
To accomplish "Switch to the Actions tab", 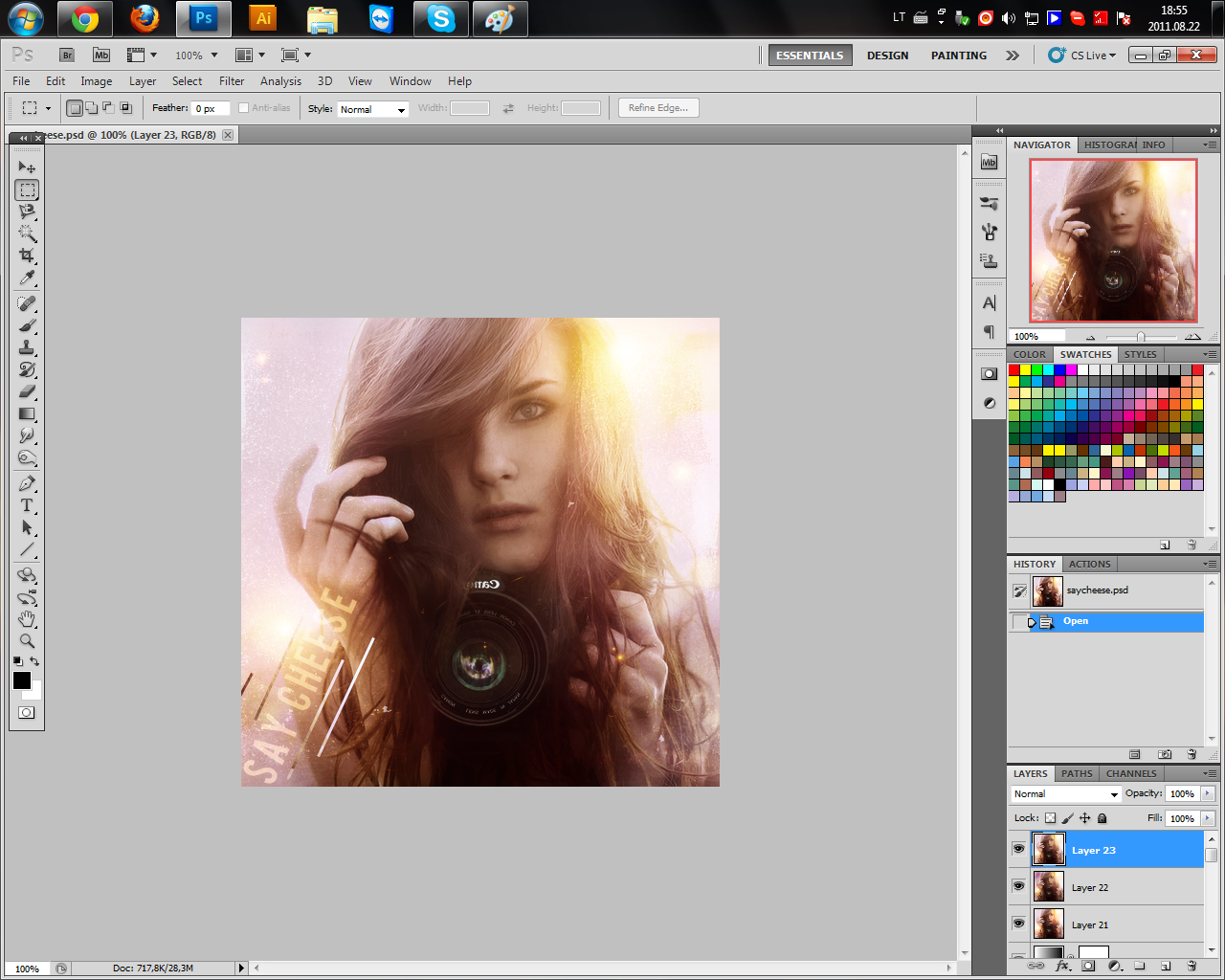I will (1090, 564).
